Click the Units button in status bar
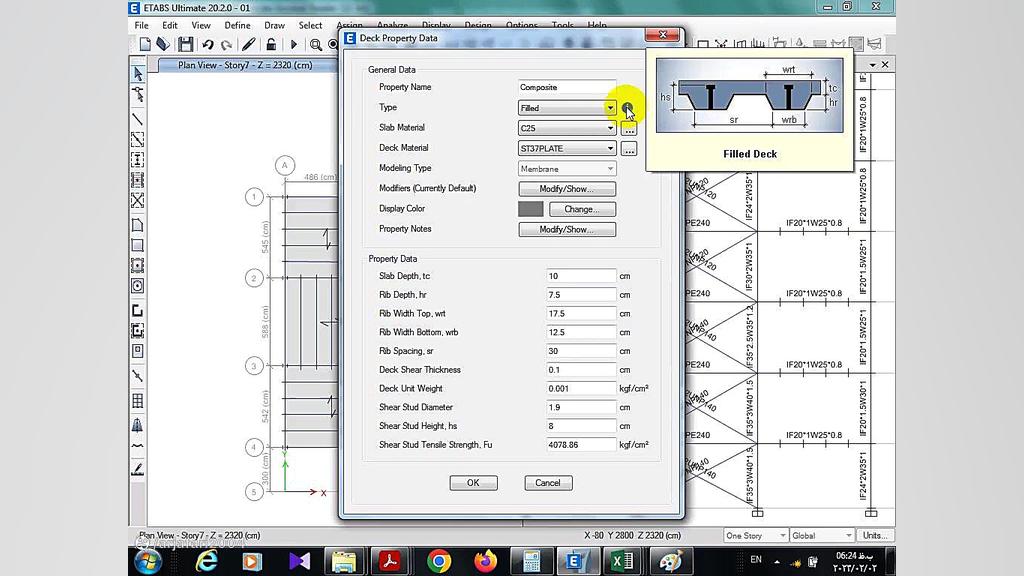1024x576 pixels. [x=875, y=536]
